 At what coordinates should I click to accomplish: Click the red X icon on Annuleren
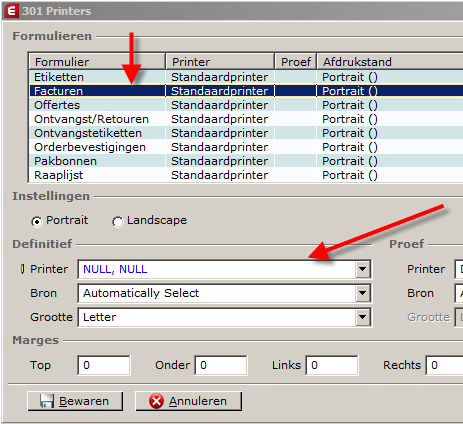tap(156, 401)
